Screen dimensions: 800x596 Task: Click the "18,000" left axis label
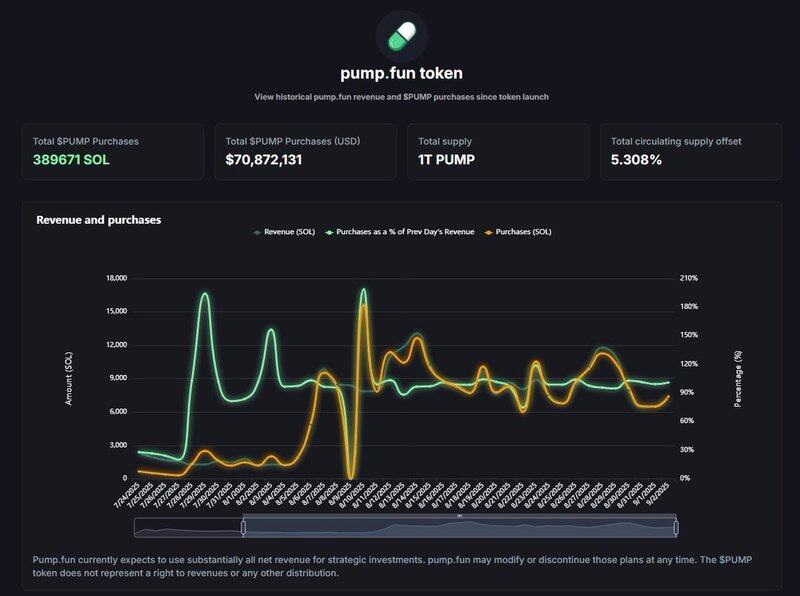point(116,278)
